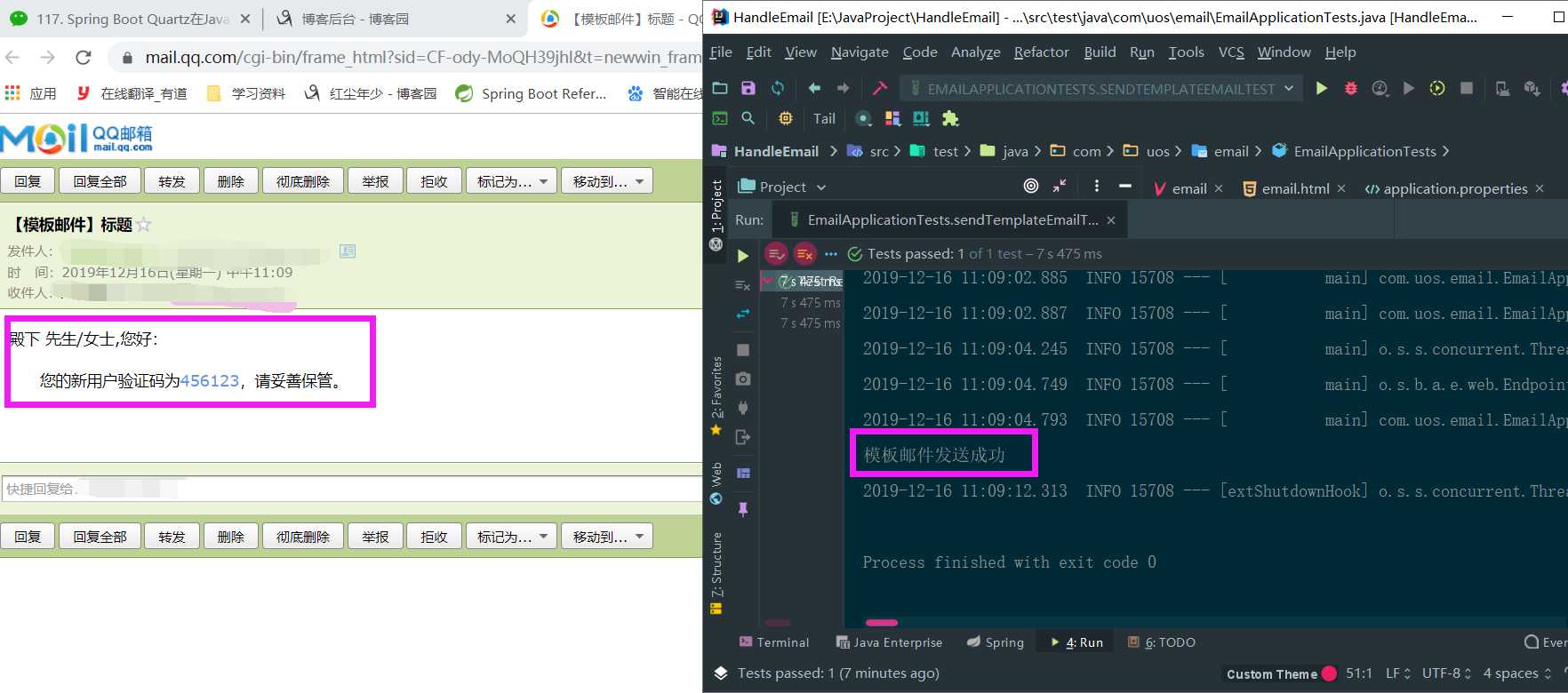Open terminal icon in second toolbar row
Screen dimensions: 1568x693
point(720,118)
